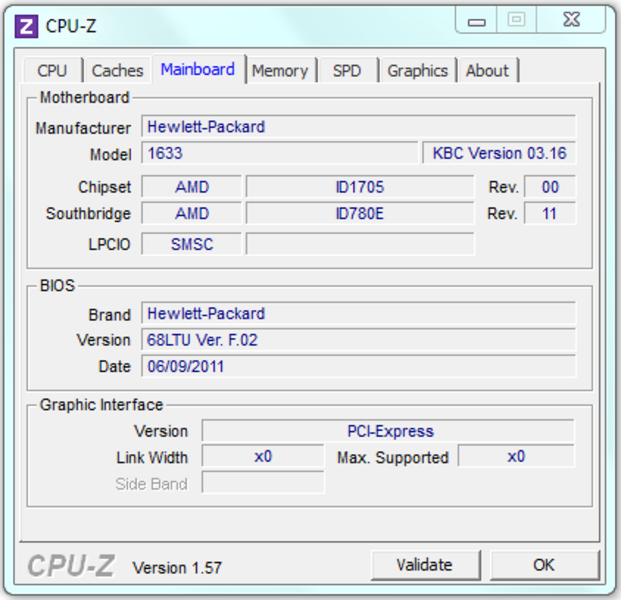Click the empty LPCIO model field
The width and height of the screenshot is (621, 600).
(360, 244)
